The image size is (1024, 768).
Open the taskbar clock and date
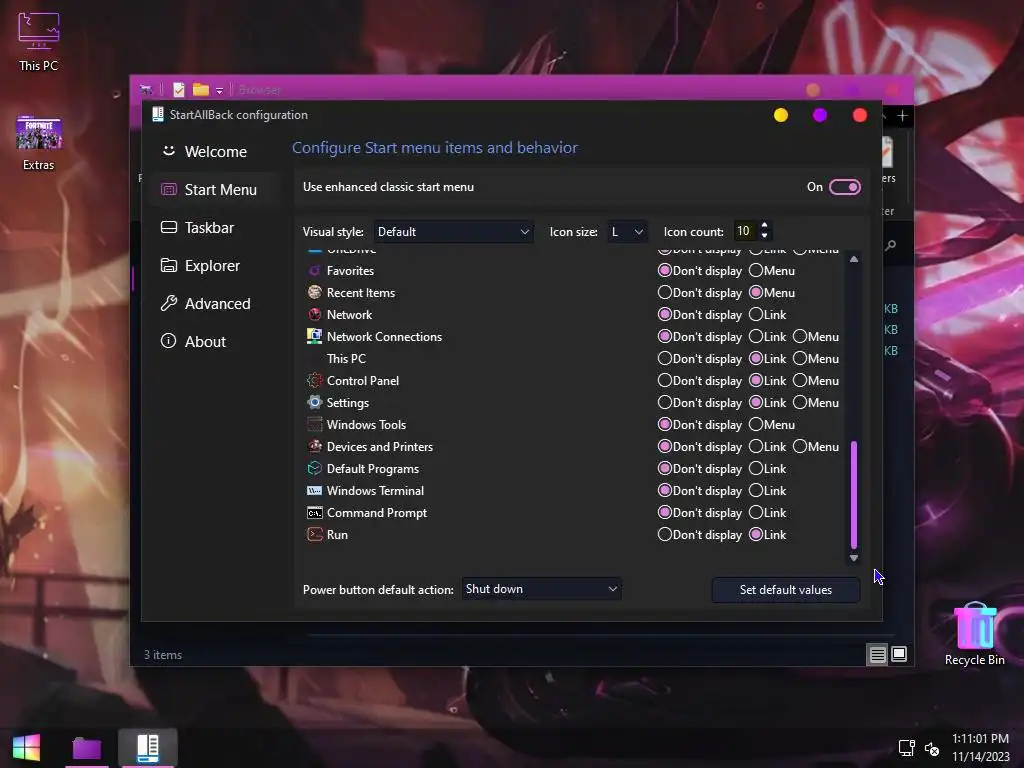(980, 748)
